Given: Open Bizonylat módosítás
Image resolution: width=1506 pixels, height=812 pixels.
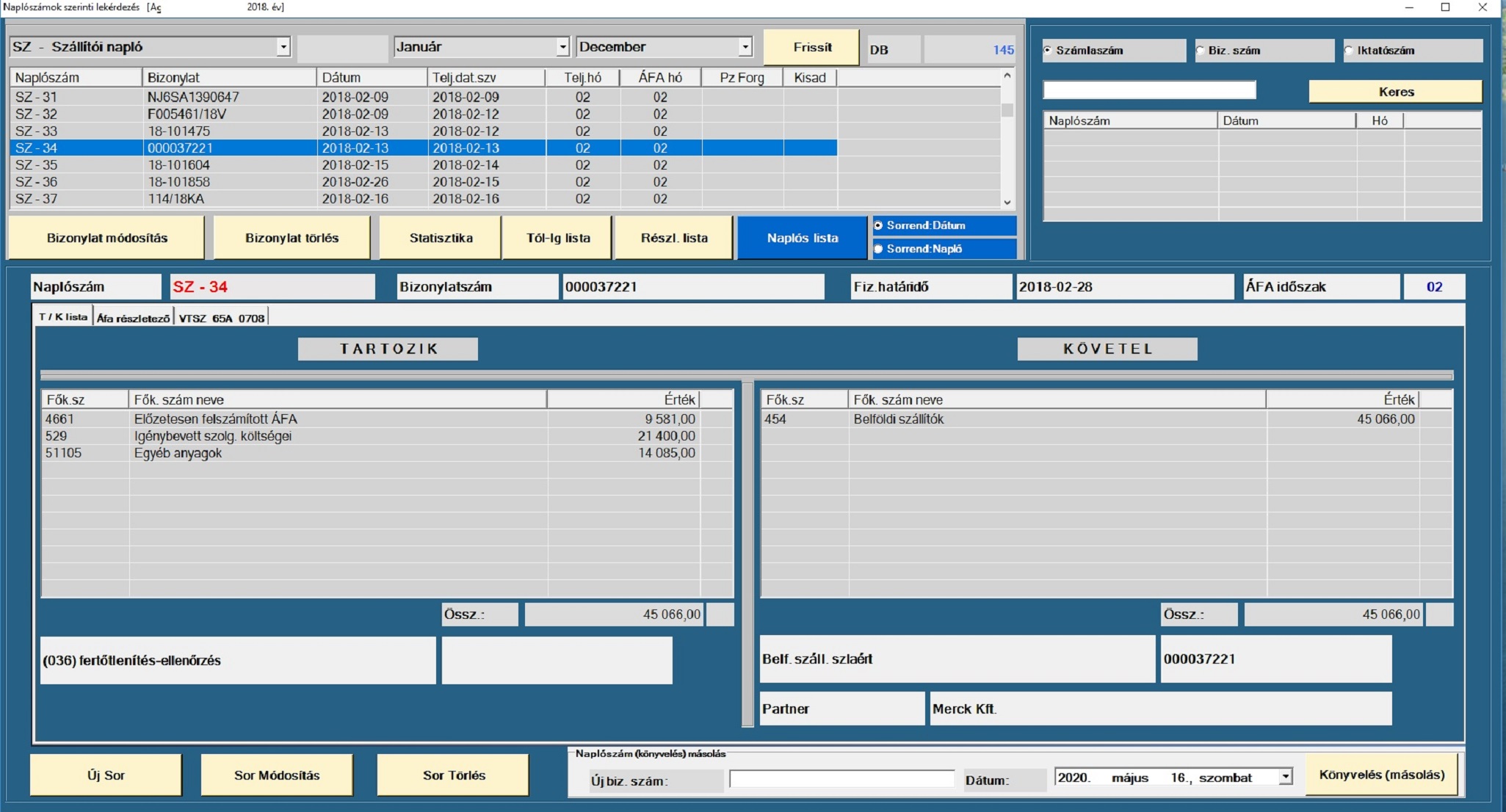Looking at the screenshot, I should [106, 238].
